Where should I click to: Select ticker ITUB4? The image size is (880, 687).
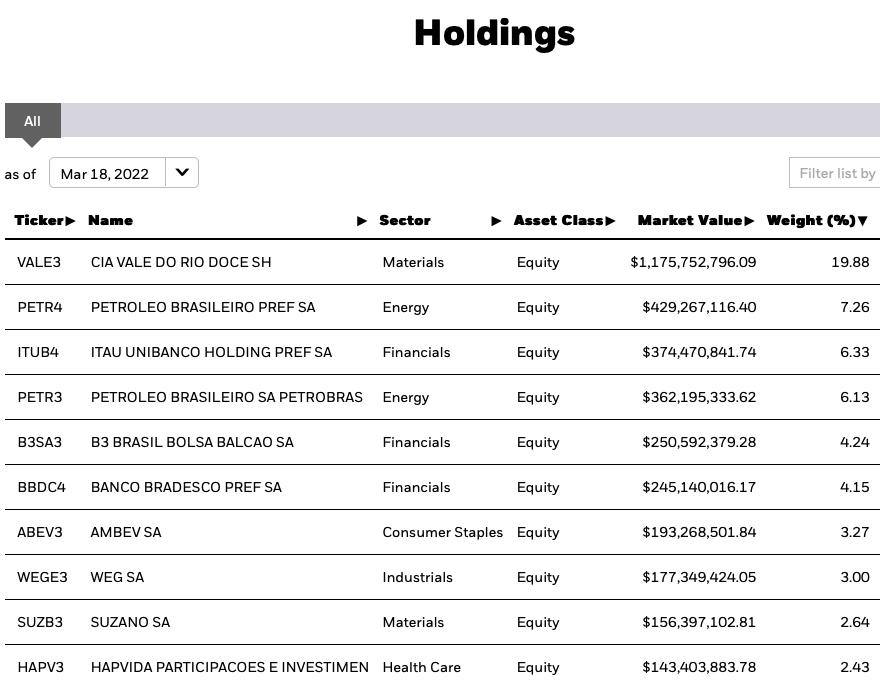point(38,352)
